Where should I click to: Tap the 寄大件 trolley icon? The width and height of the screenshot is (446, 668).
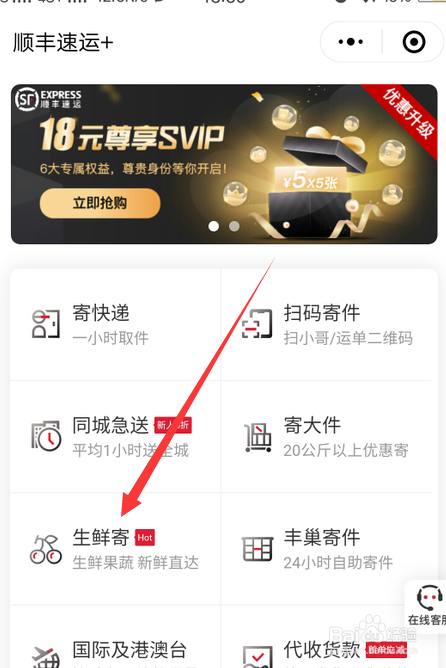pos(258,437)
